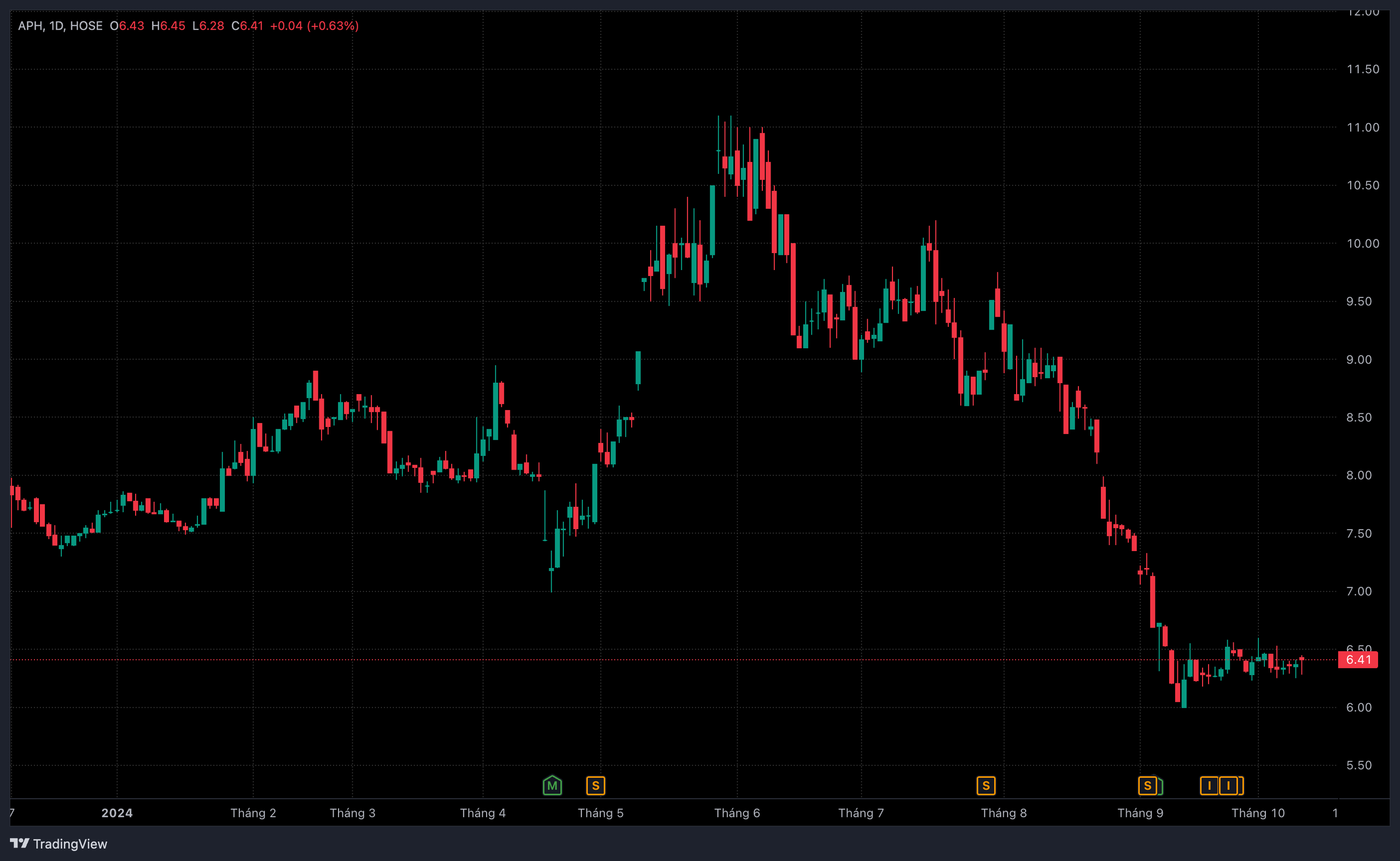Click the Tháng 3 time axis label

(353, 812)
